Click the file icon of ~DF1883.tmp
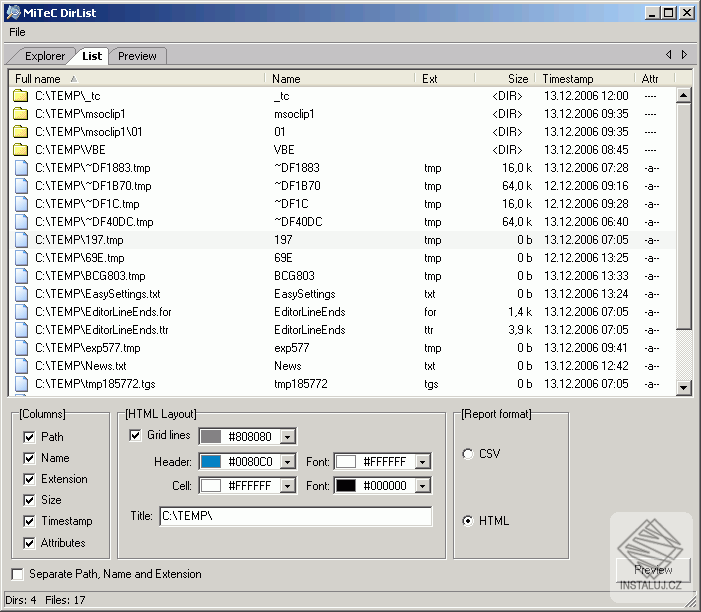Image resolution: width=701 pixels, height=612 pixels. (20, 168)
